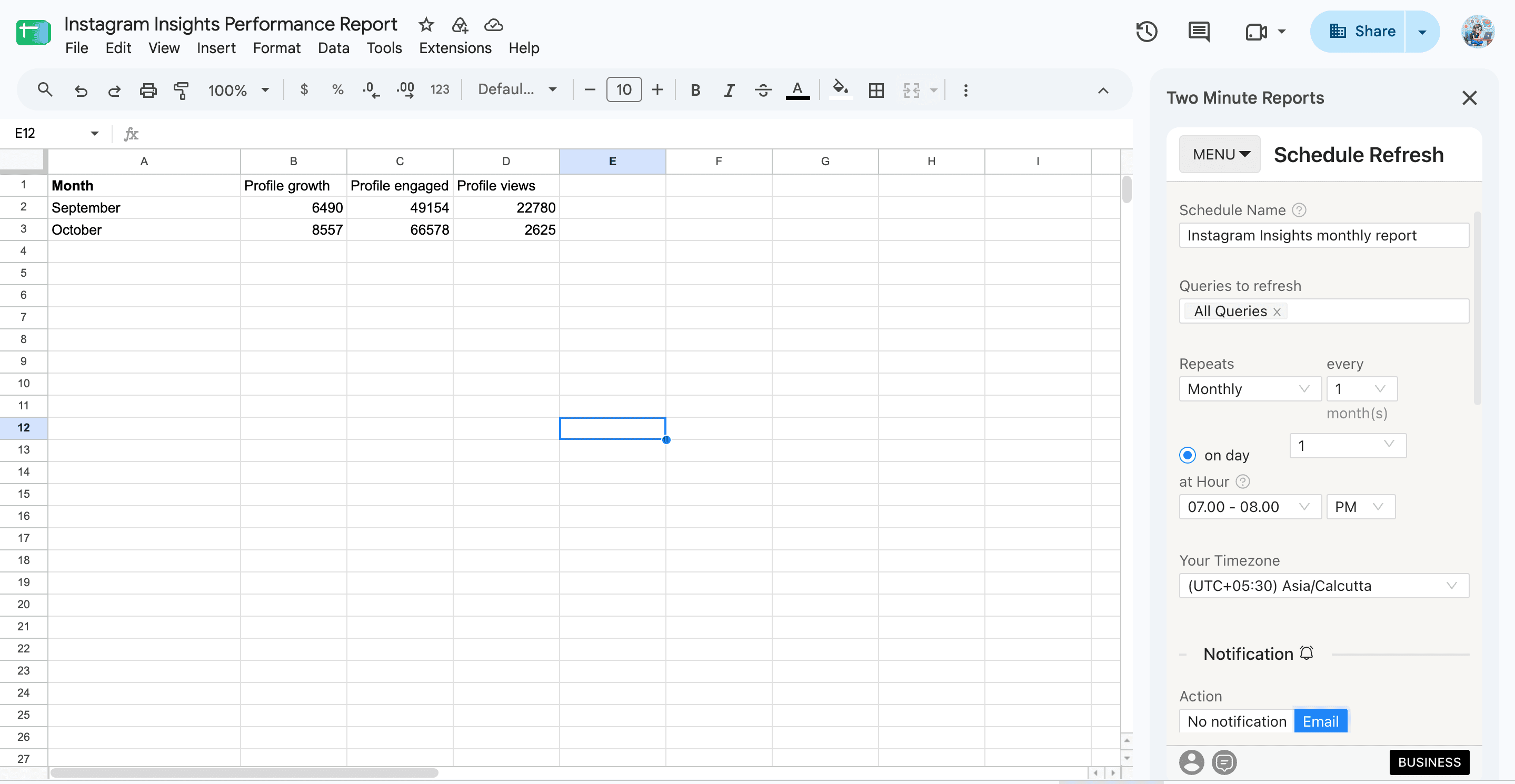
Task: Open the Extensions menu
Action: coord(455,48)
